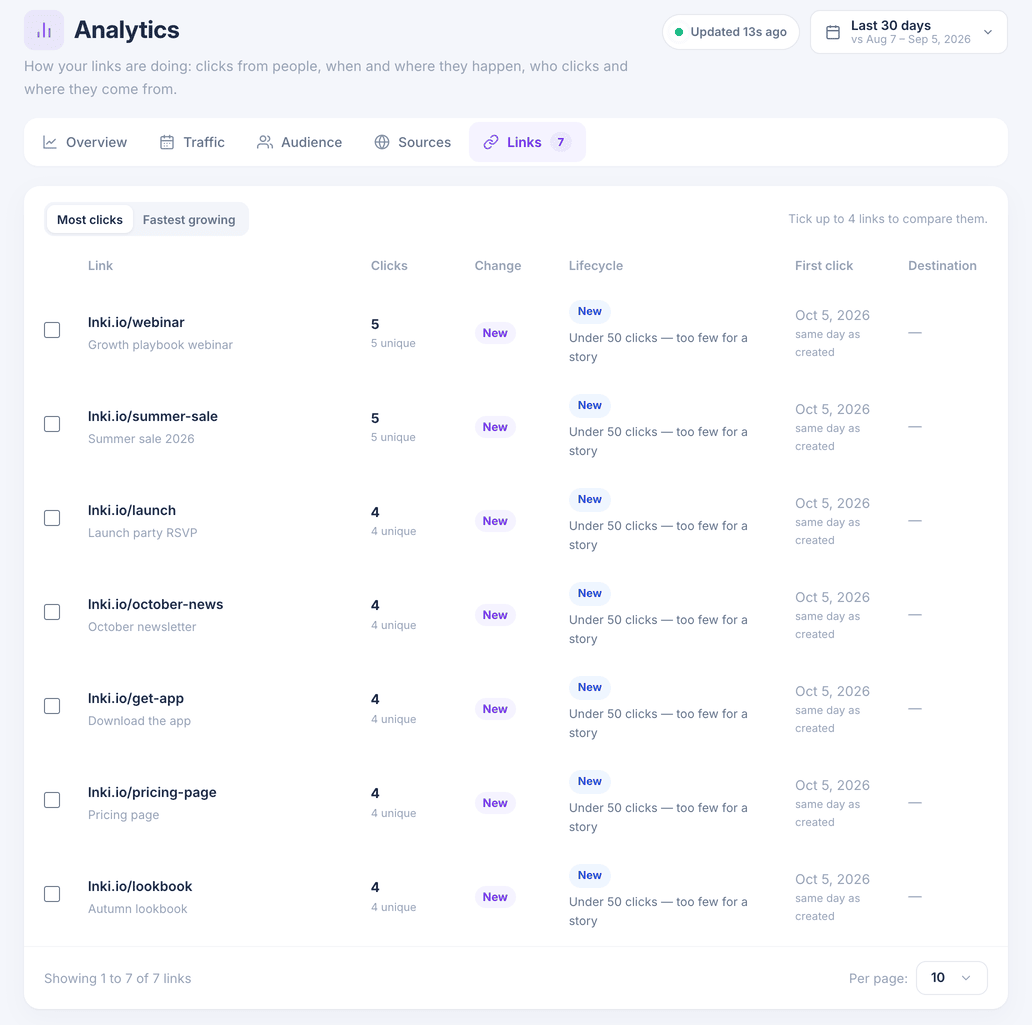Open the lnki.io/webinar link
The height and width of the screenshot is (1025, 1032).
[136, 323]
